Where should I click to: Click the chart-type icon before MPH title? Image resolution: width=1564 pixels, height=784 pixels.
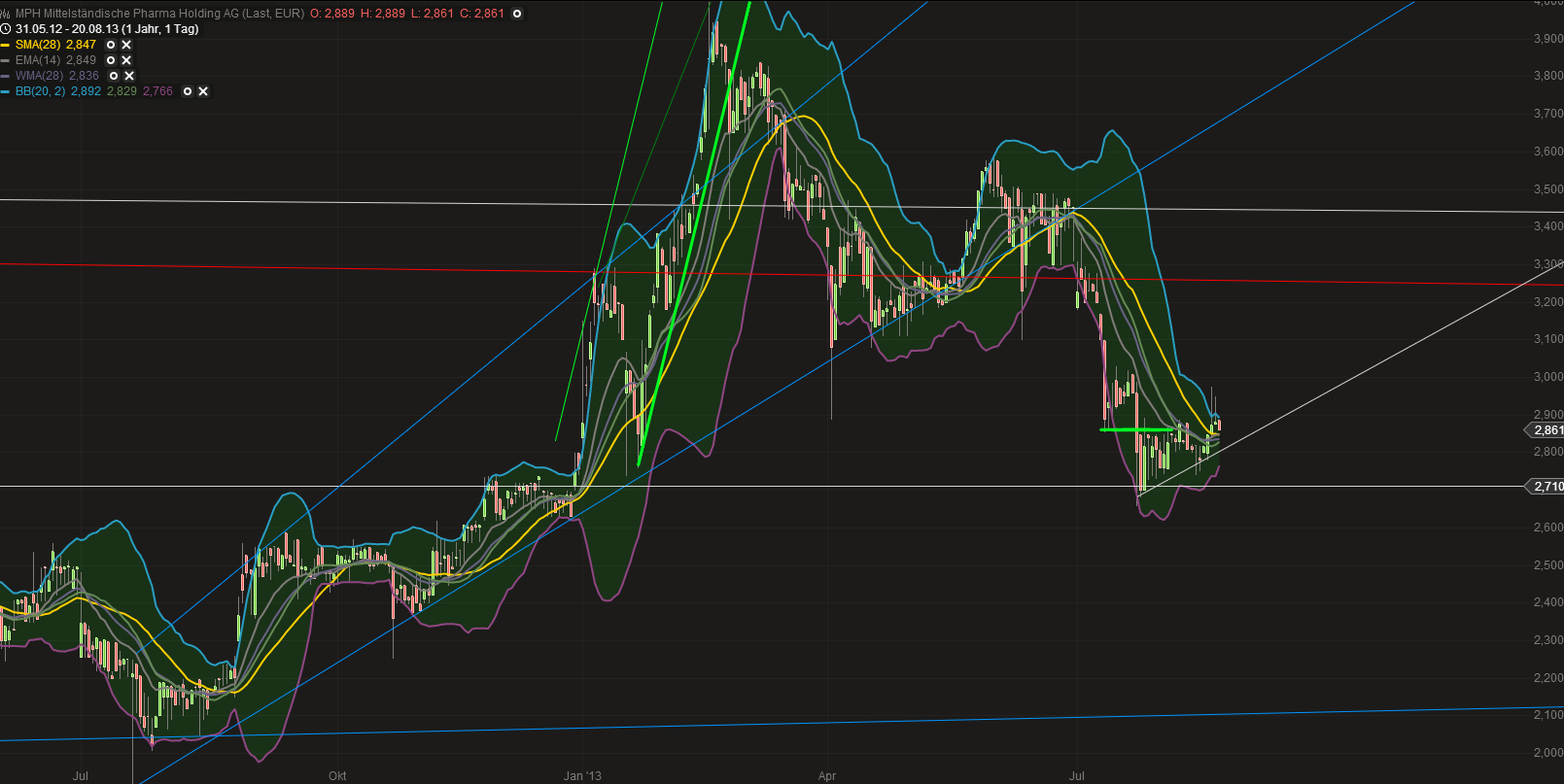point(6,14)
